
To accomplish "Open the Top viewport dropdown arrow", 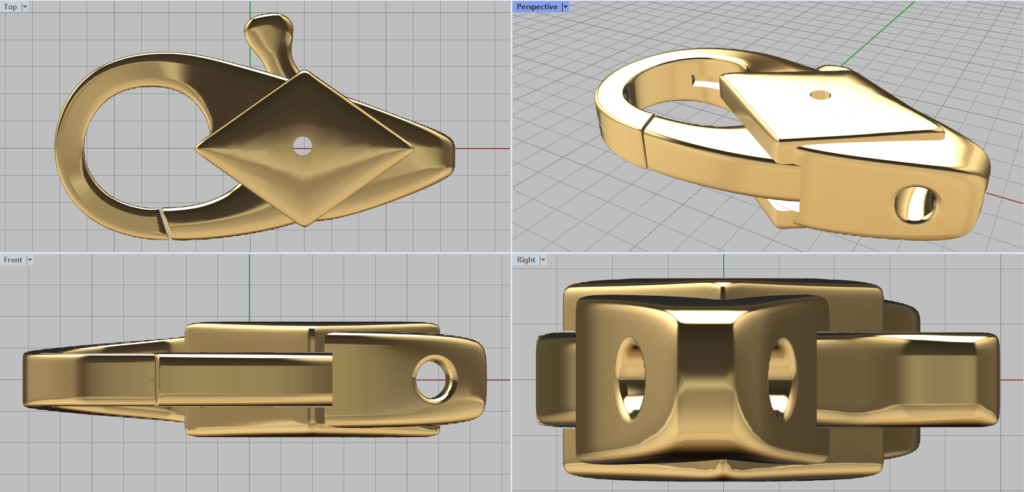I will pyautogui.click(x=25, y=6).
